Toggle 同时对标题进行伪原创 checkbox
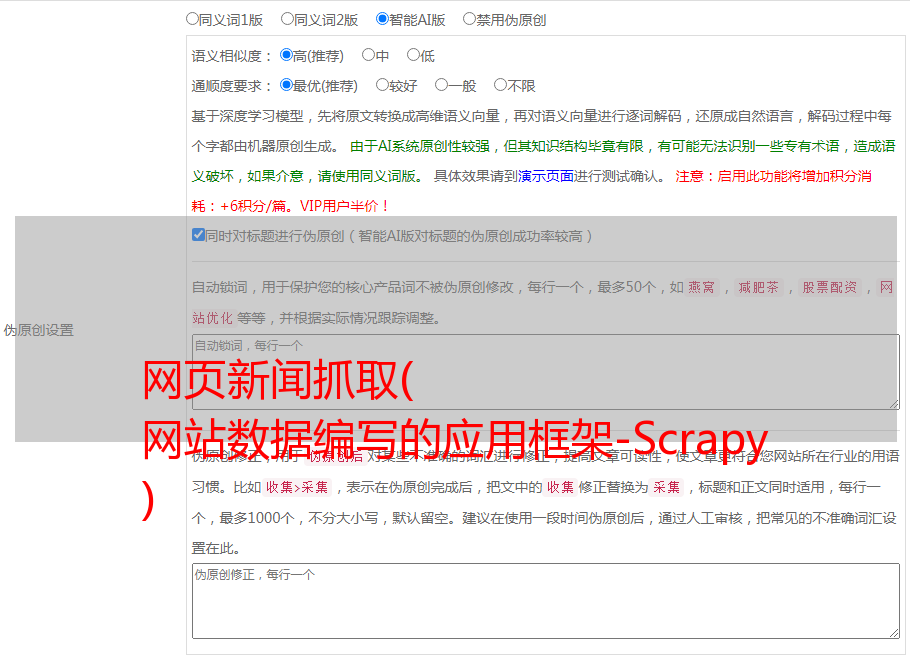 coord(198,235)
